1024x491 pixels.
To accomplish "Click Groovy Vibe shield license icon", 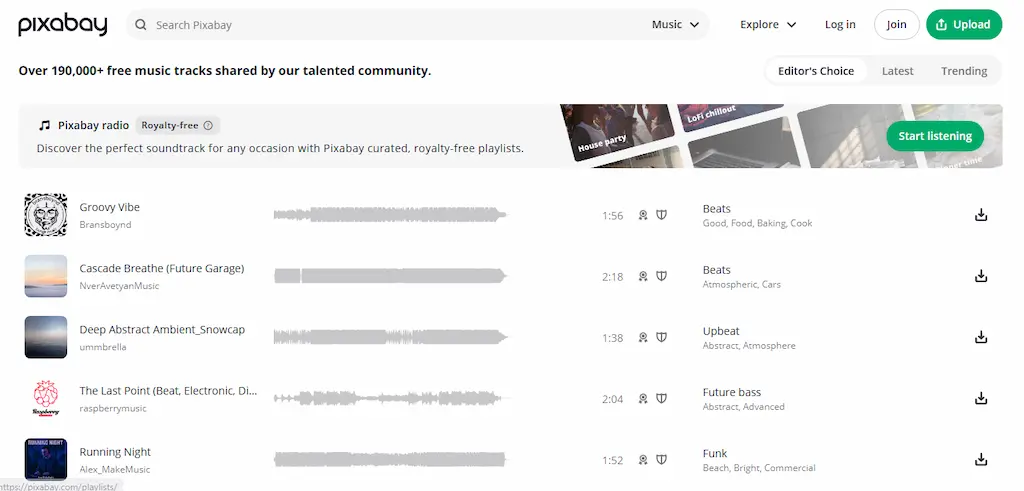I will point(662,215).
